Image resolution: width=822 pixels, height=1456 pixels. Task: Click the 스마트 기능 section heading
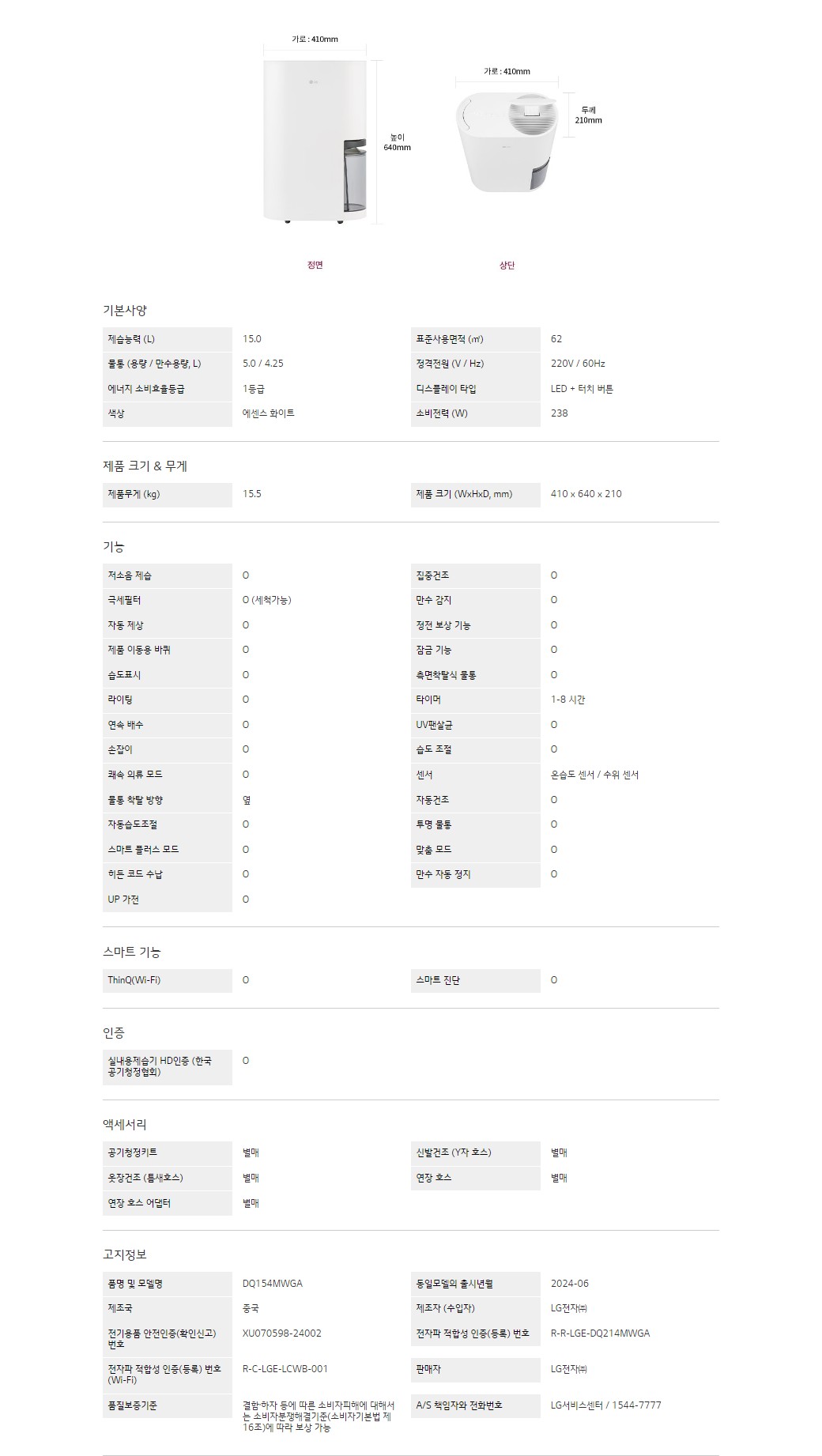pyautogui.click(x=131, y=952)
